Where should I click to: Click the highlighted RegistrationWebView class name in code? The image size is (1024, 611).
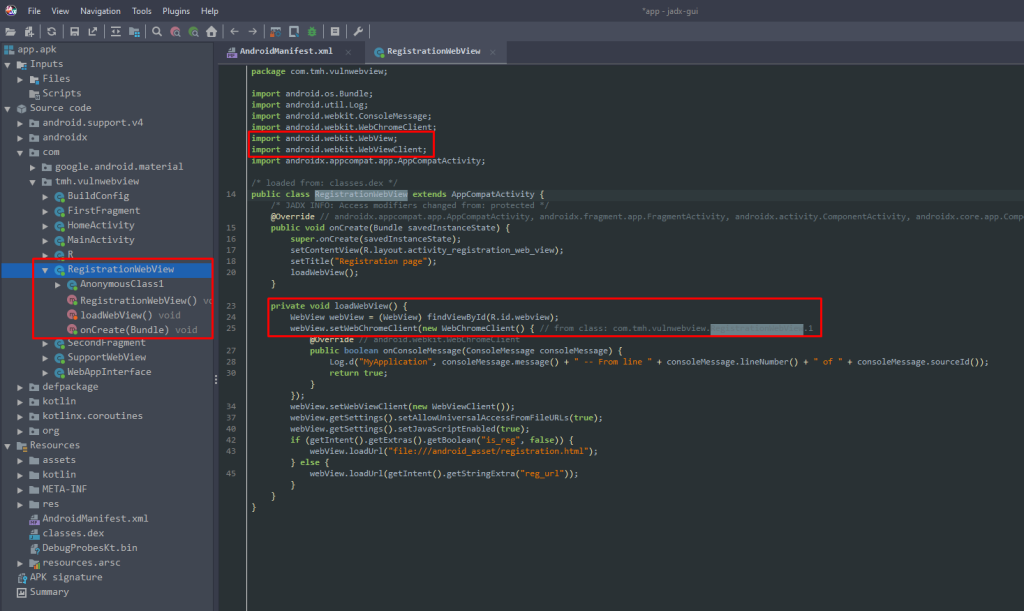tap(361, 194)
